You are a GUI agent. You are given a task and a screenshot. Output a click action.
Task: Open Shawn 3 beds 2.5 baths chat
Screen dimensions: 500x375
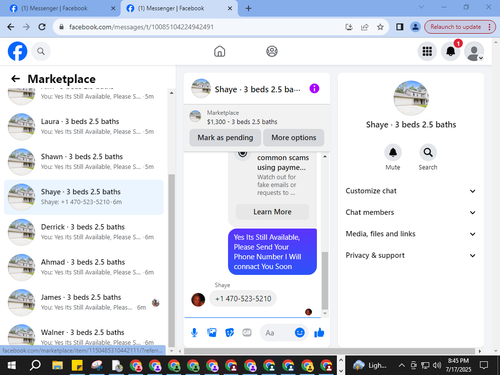[x=83, y=162]
